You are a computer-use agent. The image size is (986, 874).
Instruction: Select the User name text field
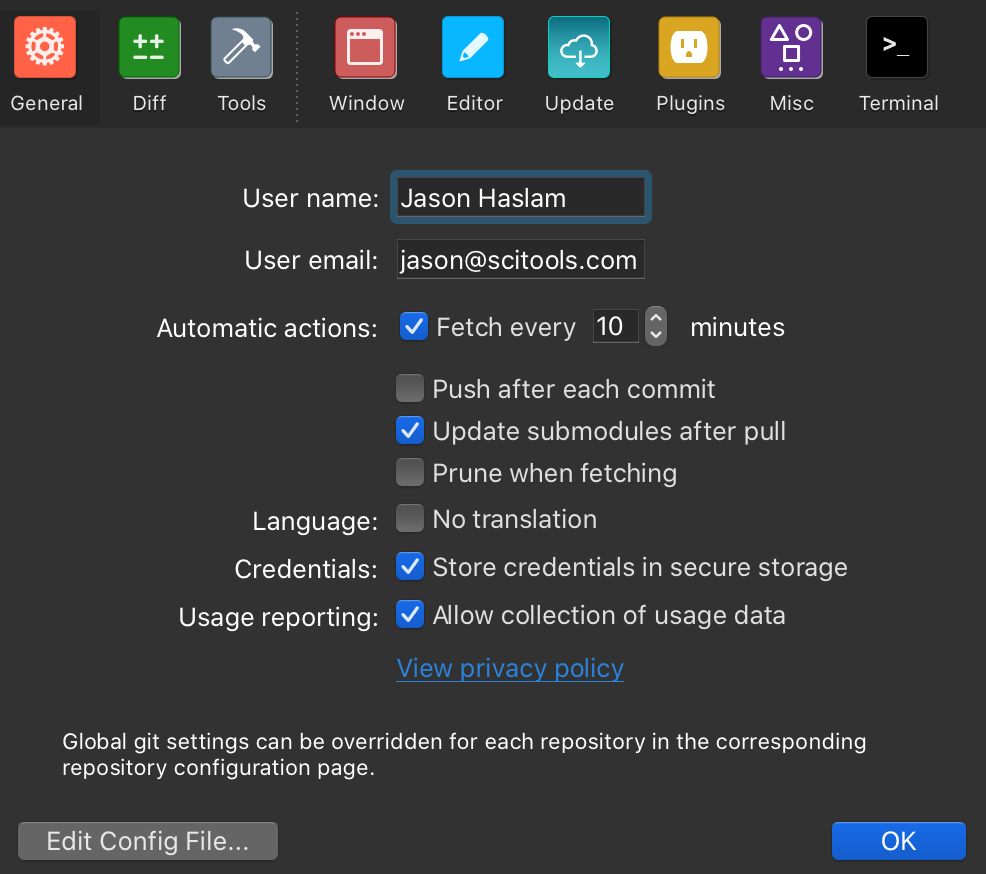tap(520, 197)
